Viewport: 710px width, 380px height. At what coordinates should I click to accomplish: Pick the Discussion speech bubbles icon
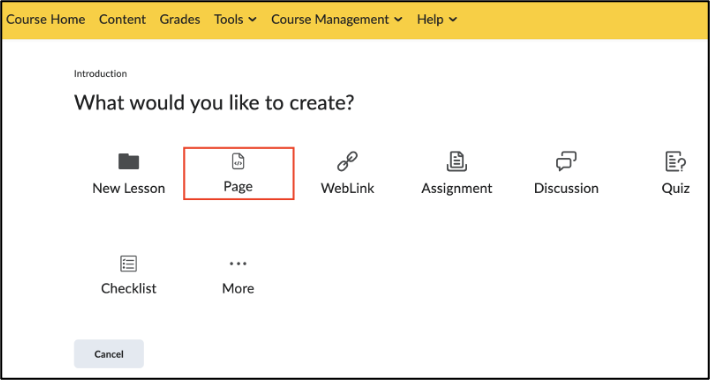pyautogui.click(x=566, y=162)
